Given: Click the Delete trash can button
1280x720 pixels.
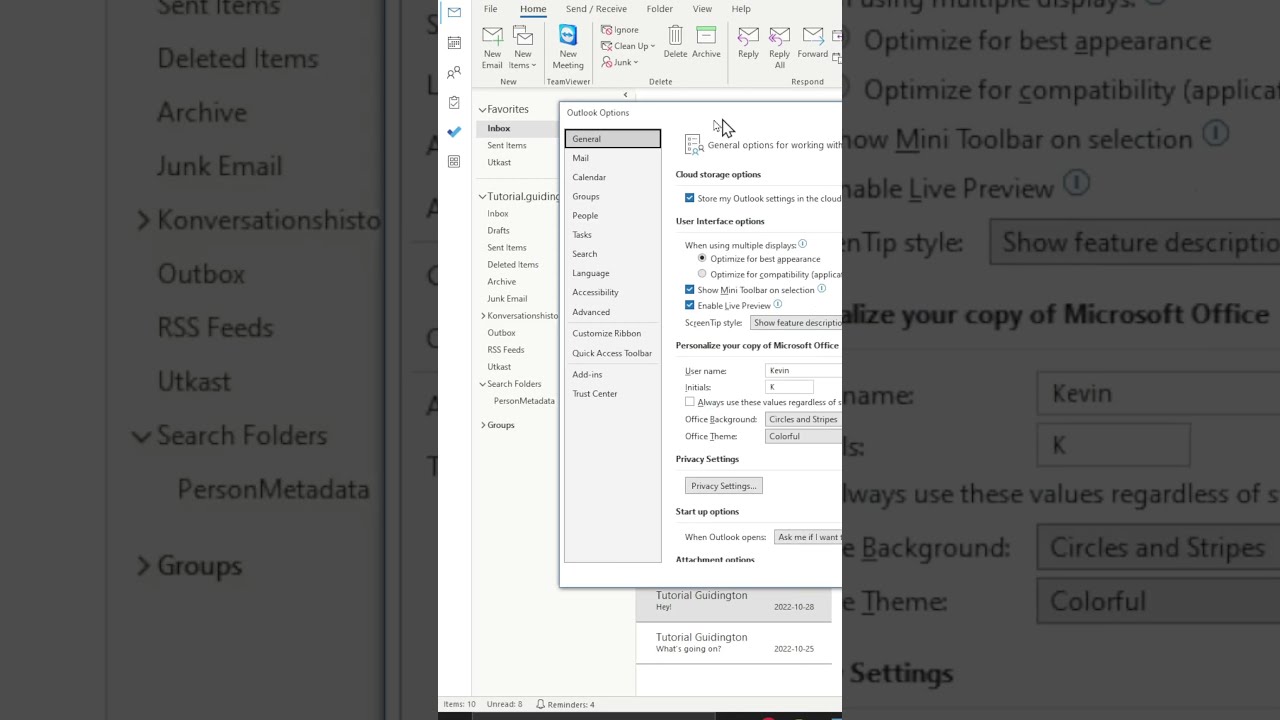Looking at the screenshot, I should tap(675, 42).
